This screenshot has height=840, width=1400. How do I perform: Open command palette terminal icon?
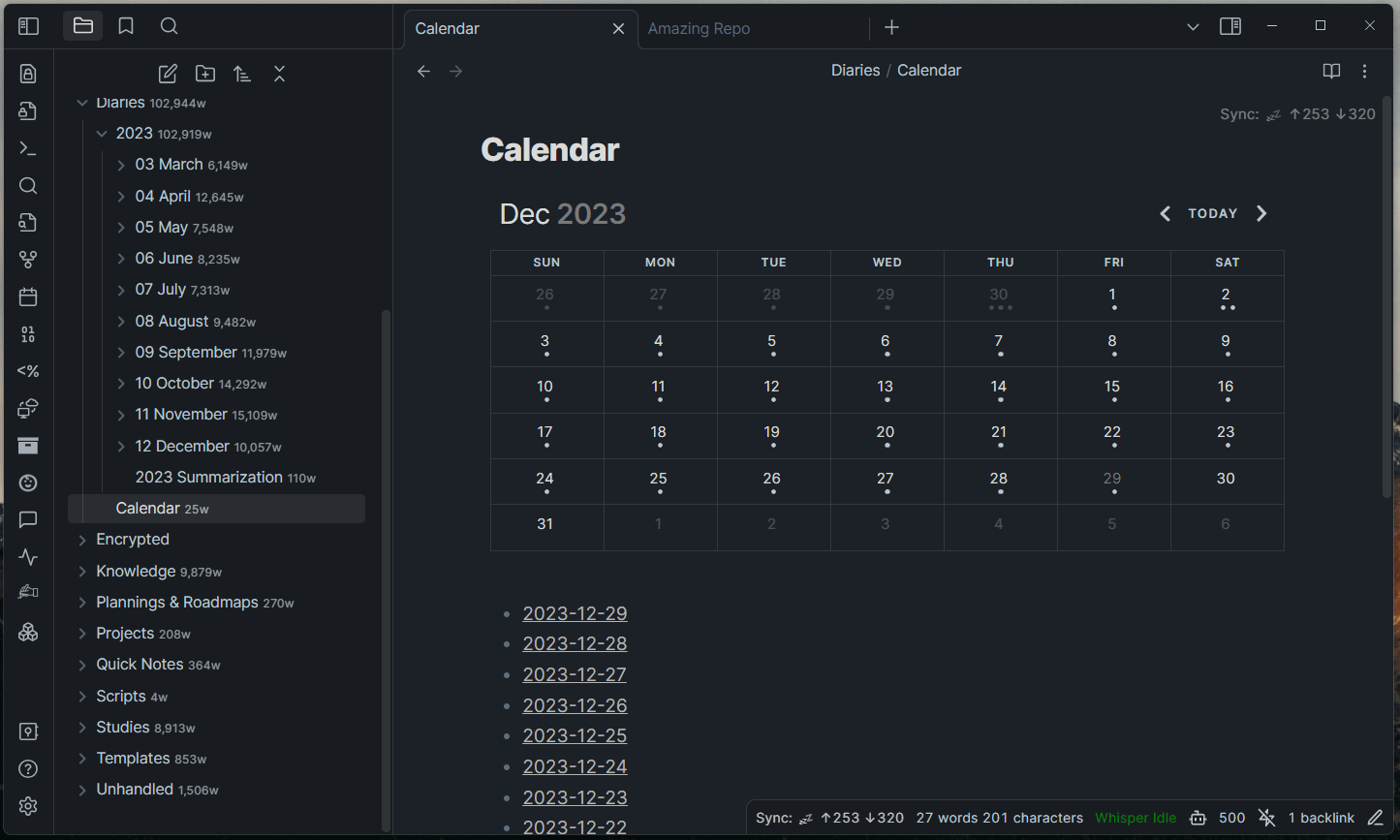[x=28, y=148]
